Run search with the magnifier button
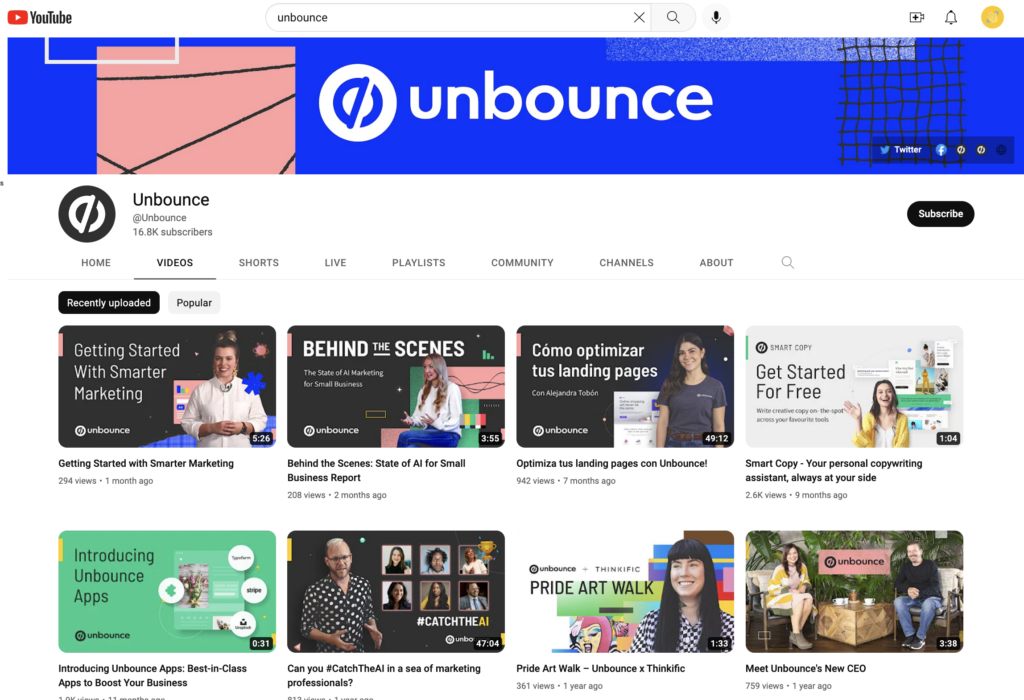This screenshot has width=1024, height=700. (673, 18)
